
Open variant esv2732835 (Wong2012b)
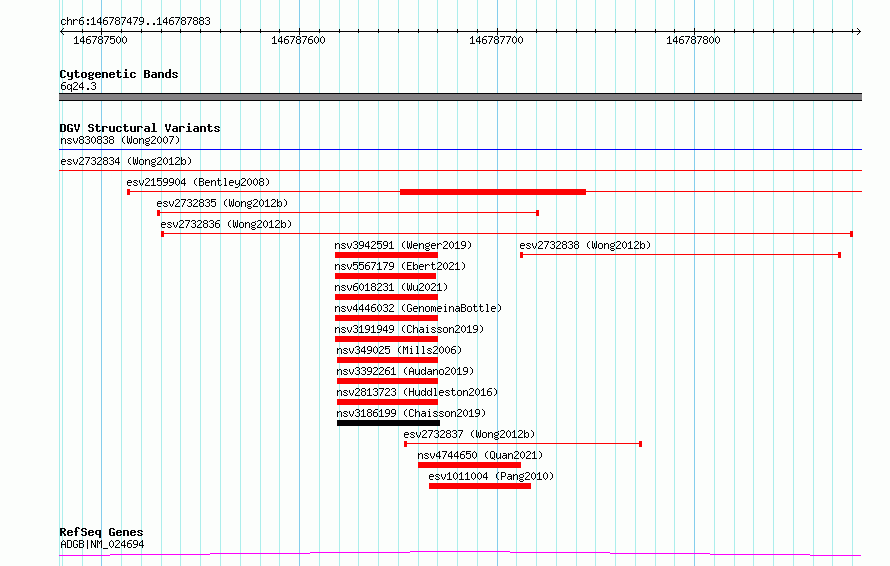pyautogui.click(x=222, y=203)
